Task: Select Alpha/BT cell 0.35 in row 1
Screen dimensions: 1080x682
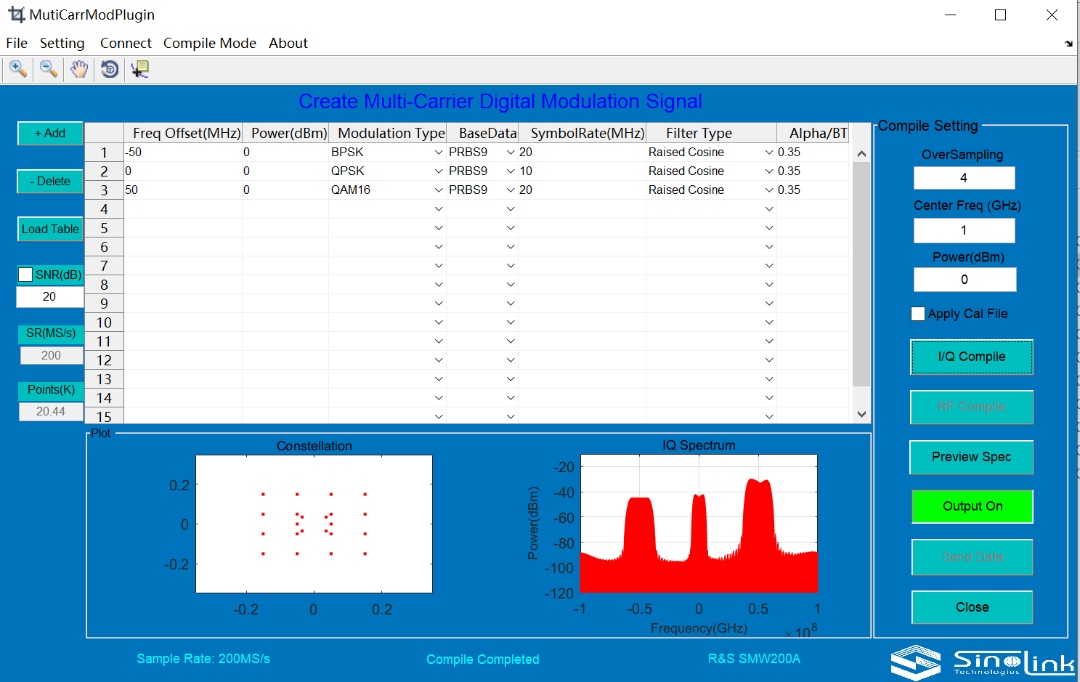Action: click(813, 152)
